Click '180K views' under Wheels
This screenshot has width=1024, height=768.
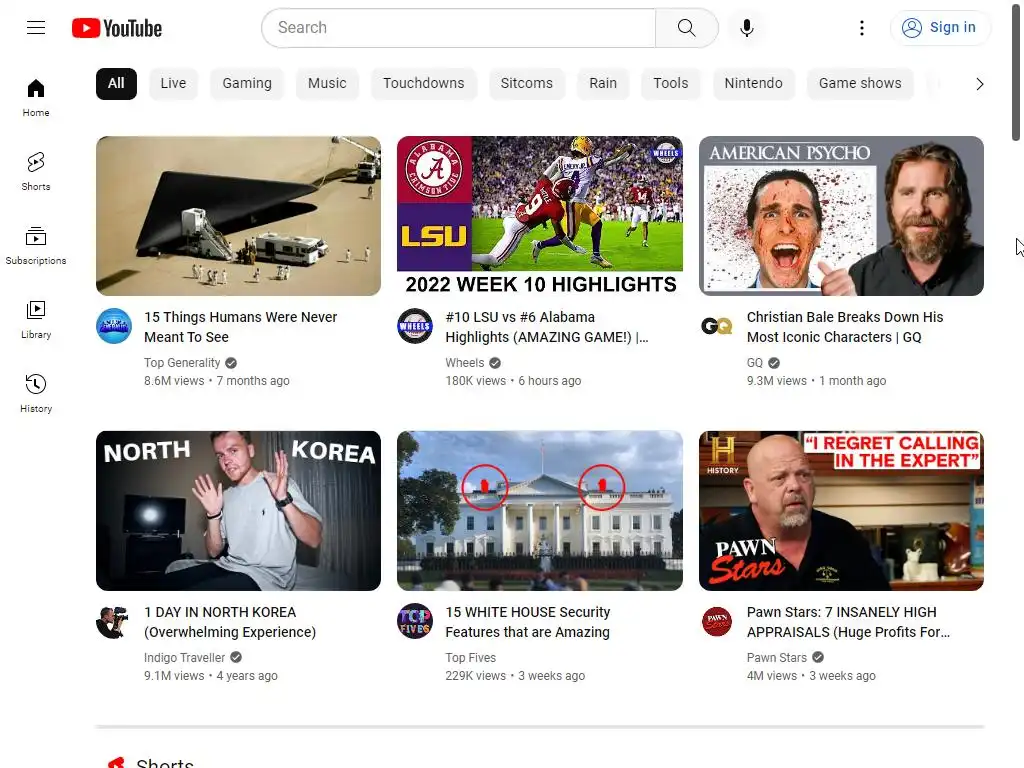point(475,381)
